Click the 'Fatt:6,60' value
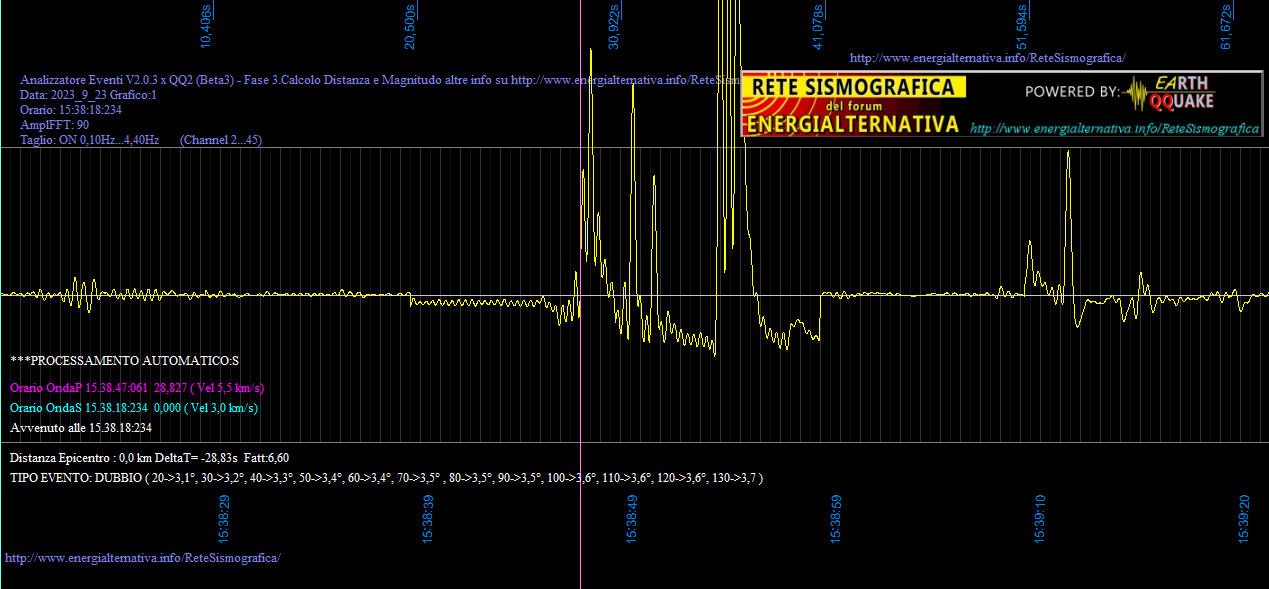Image resolution: width=1269 pixels, height=589 pixels. (267, 458)
